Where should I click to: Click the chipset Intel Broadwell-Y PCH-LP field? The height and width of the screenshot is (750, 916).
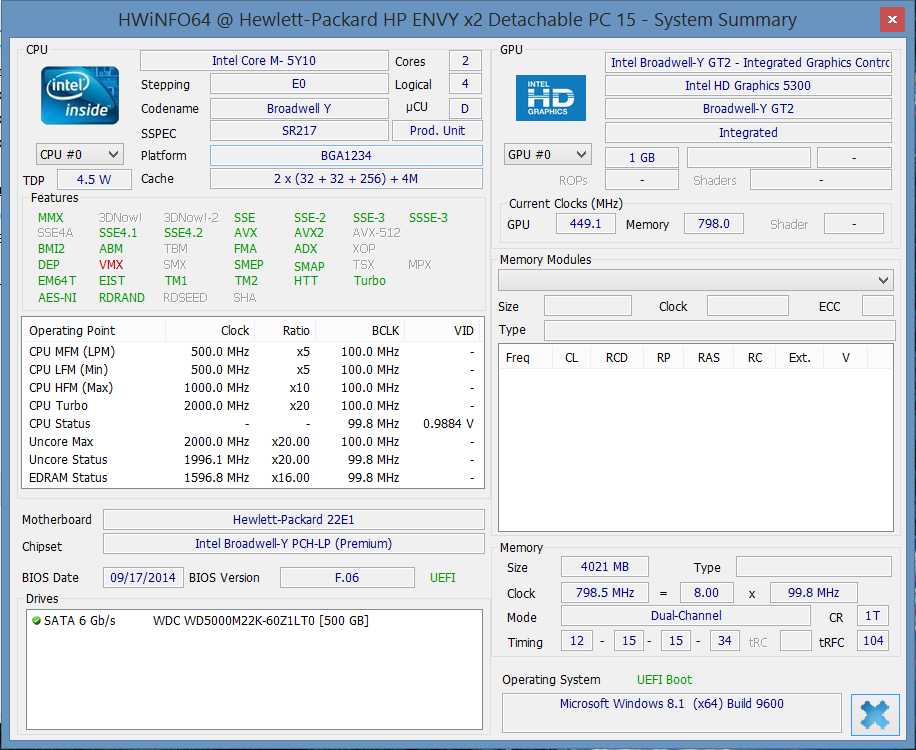click(x=294, y=543)
